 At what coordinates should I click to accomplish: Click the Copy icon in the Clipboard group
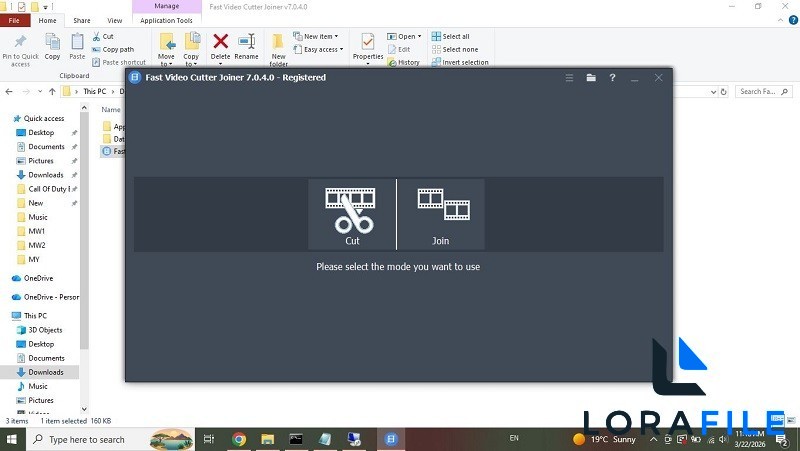[52, 47]
